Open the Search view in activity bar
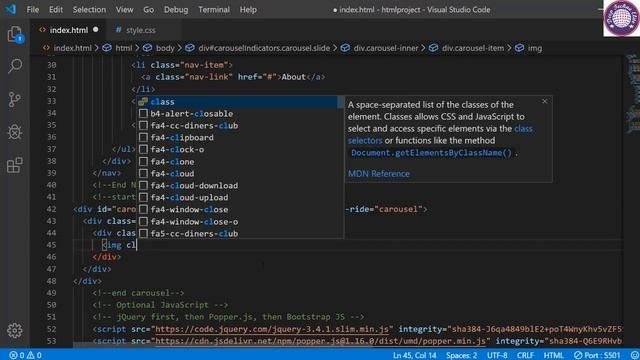 pos(15,66)
